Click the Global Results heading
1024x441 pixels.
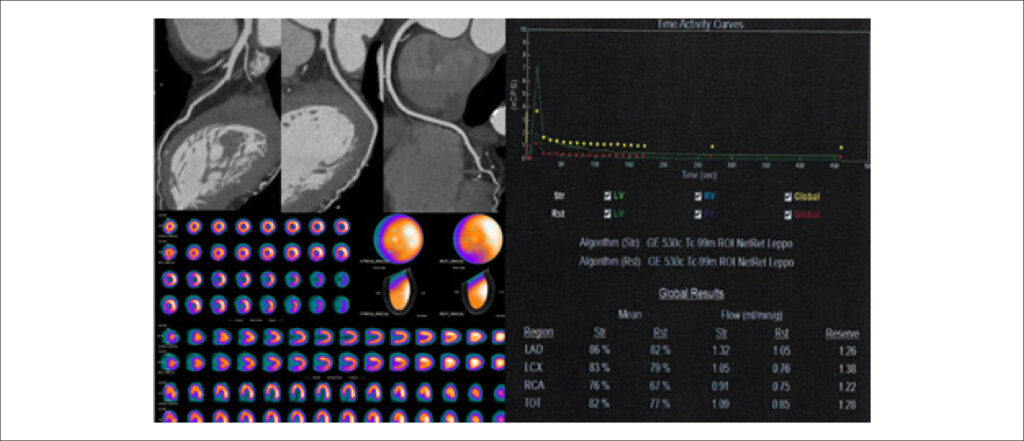(x=690, y=295)
